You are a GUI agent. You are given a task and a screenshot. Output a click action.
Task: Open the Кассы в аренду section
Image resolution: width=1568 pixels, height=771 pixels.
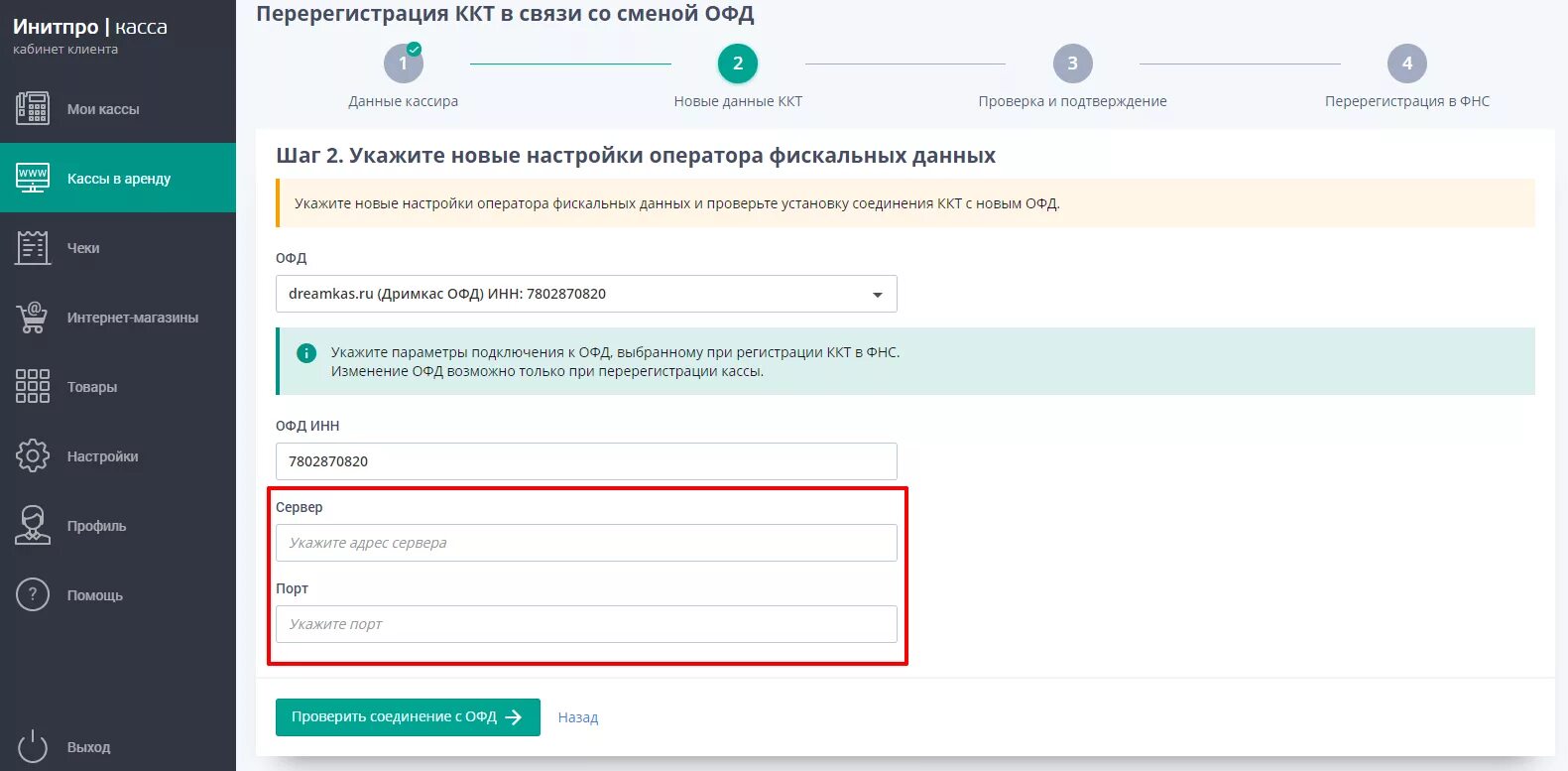click(x=118, y=179)
